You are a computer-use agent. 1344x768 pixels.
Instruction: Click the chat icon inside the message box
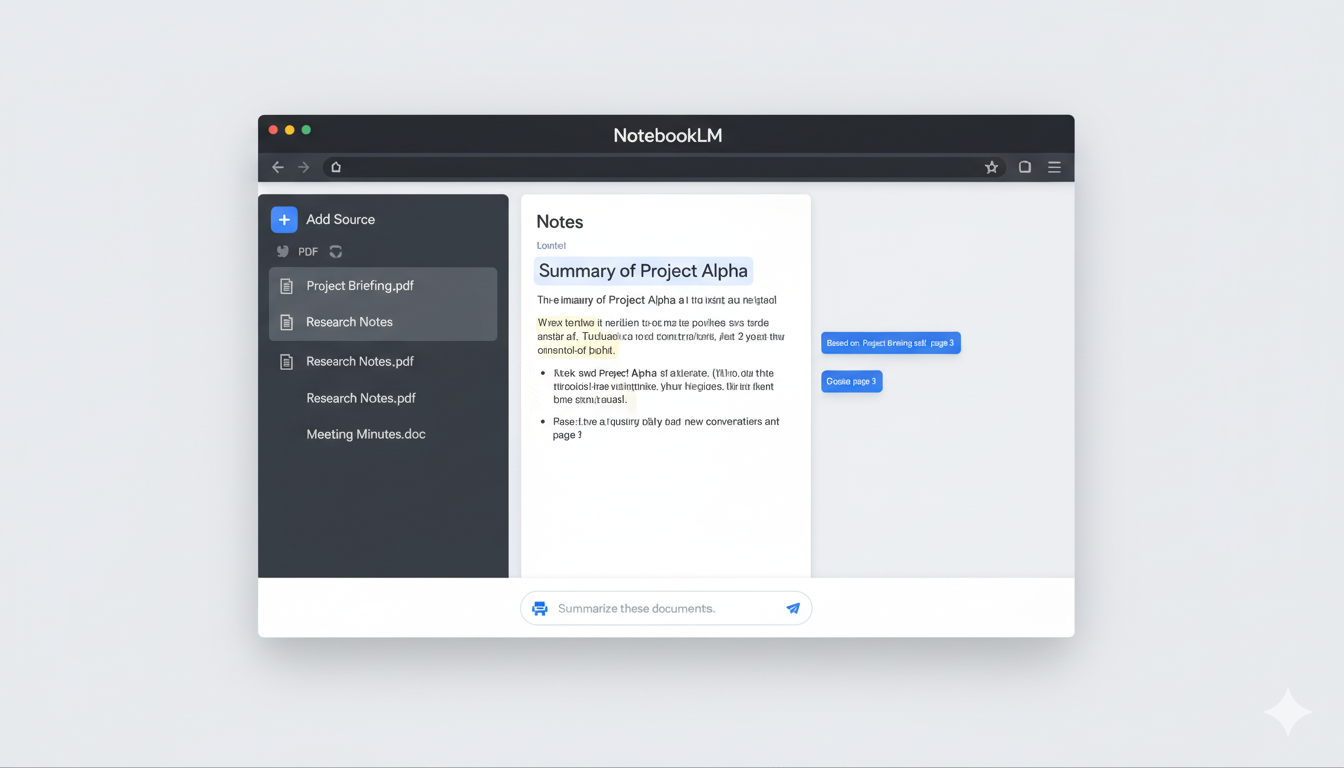539,608
